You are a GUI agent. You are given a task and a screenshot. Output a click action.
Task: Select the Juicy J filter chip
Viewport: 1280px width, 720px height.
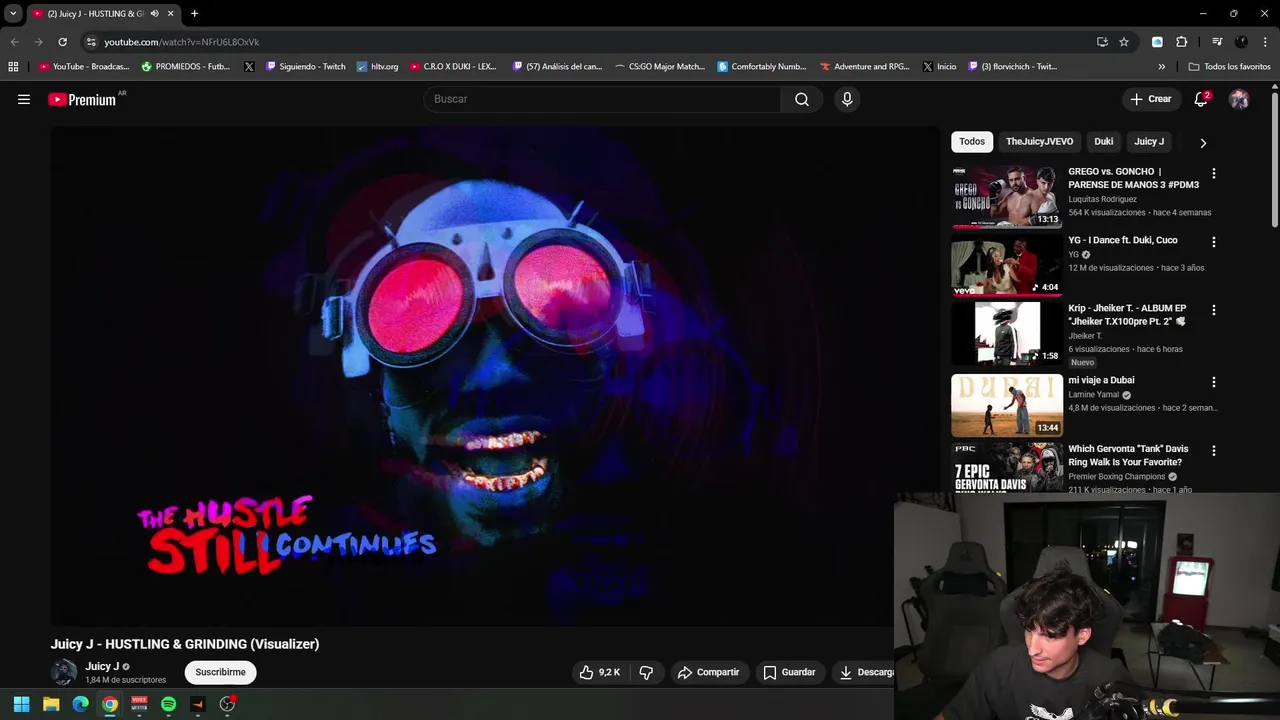(x=1149, y=142)
